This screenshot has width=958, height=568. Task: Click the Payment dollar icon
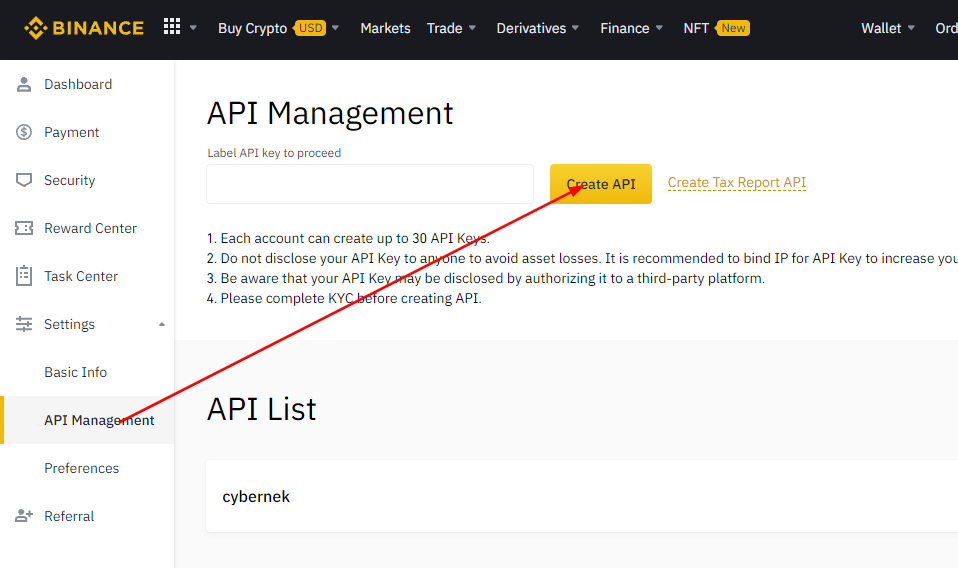coord(24,132)
